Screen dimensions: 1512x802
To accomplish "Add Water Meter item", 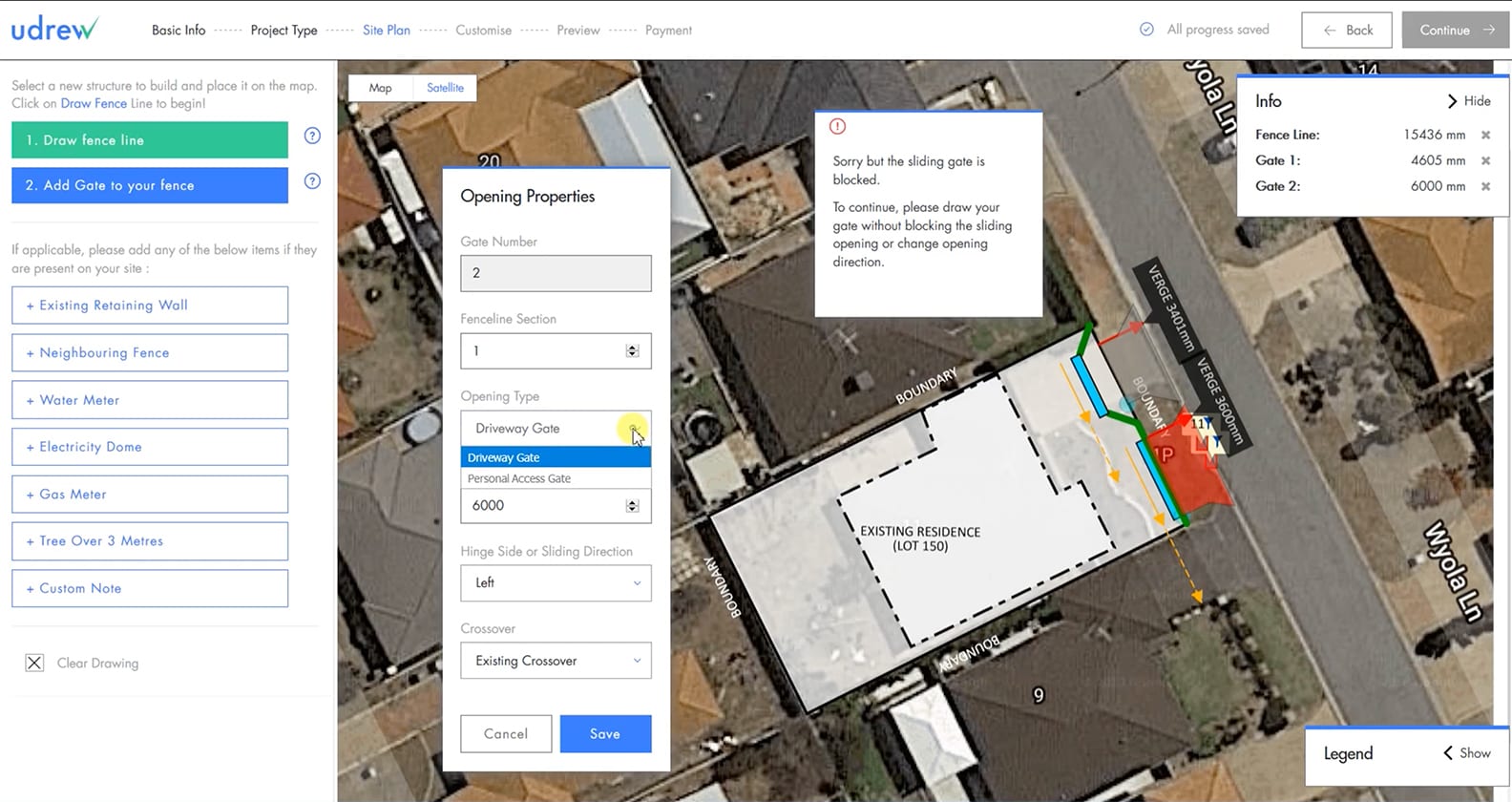I will [x=150, y=400].
